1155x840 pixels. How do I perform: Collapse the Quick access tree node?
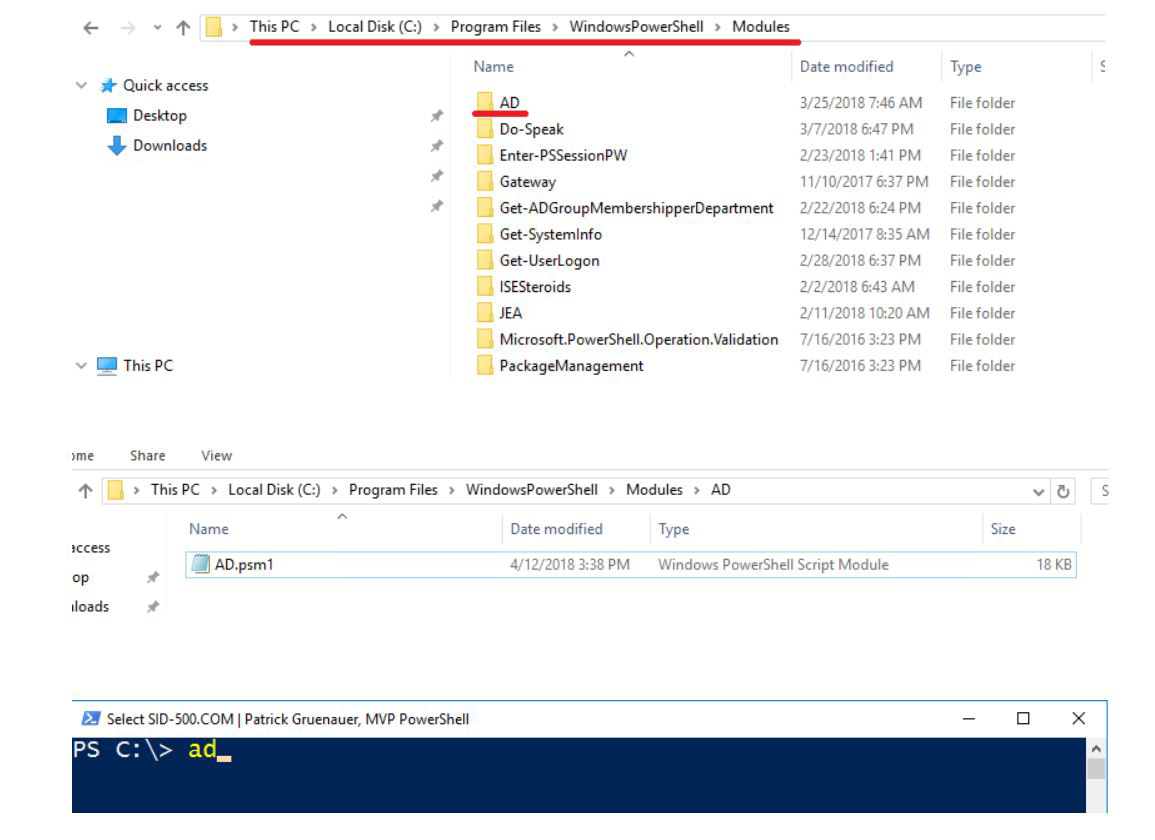[x=81, y=85]
